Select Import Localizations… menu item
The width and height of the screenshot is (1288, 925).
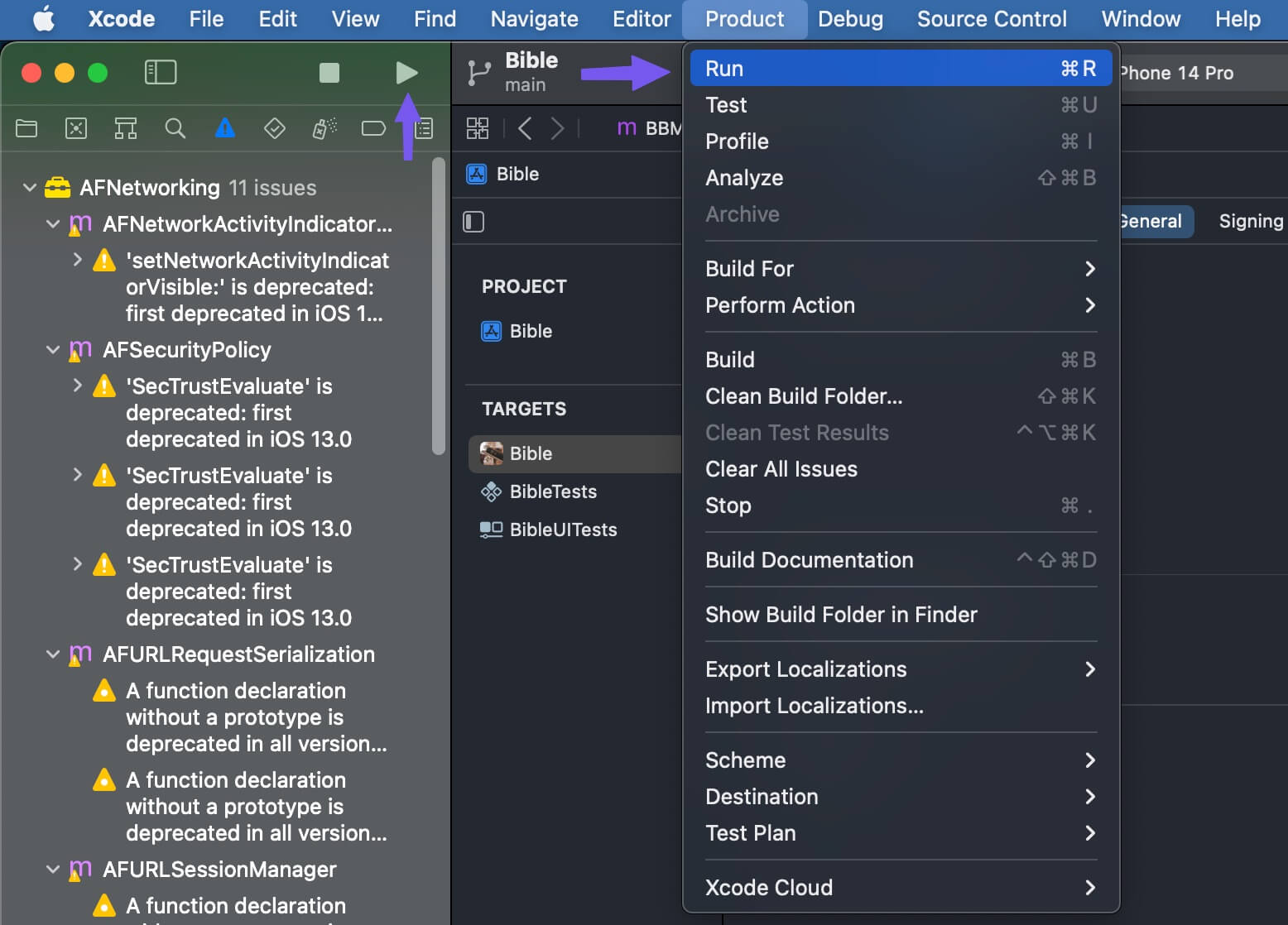pos(901,706)
